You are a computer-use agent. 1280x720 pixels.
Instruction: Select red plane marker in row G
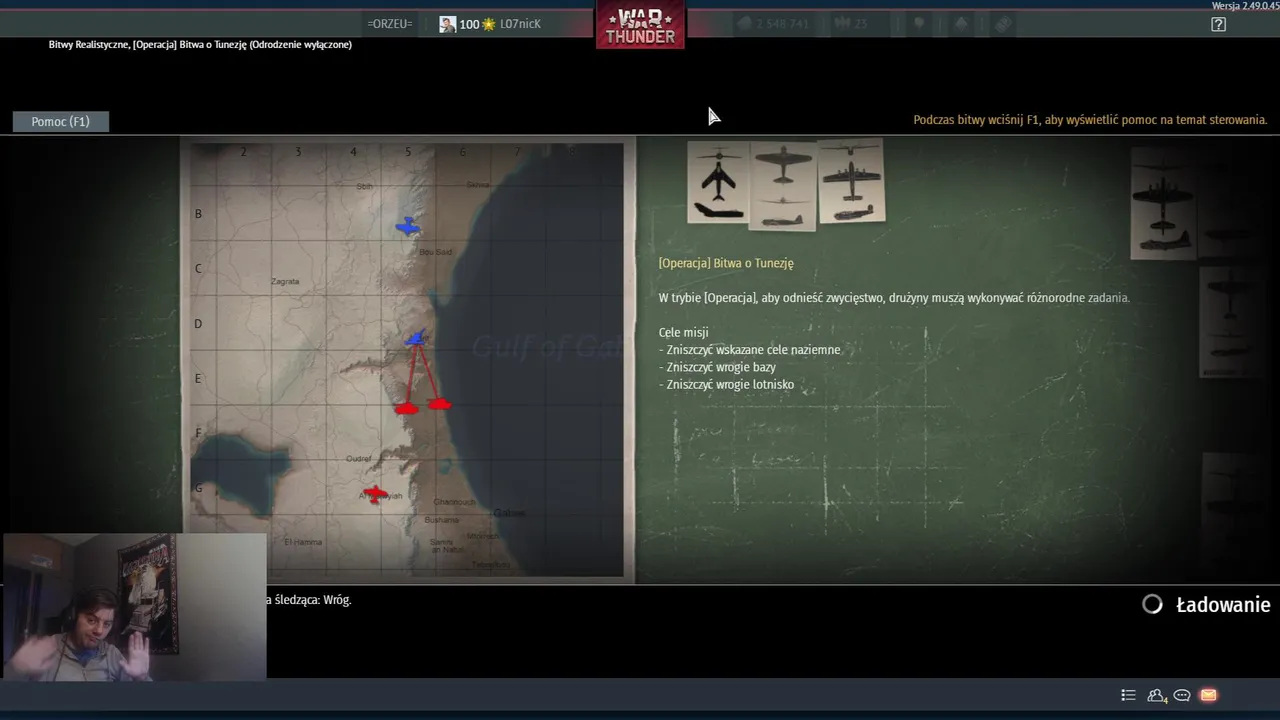click(x=374, y=493)
